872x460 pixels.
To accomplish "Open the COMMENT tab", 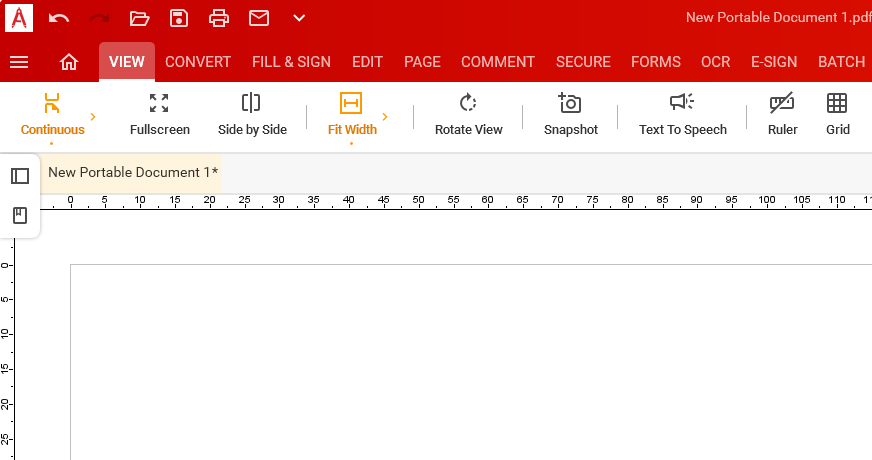I will (498, 62).
